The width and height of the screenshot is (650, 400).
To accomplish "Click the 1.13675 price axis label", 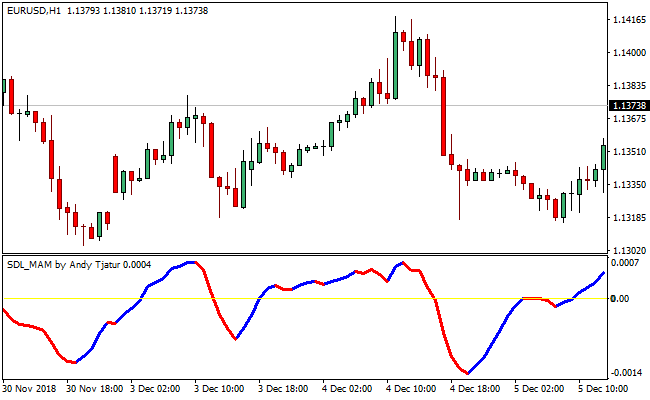I will click(629, 119).
